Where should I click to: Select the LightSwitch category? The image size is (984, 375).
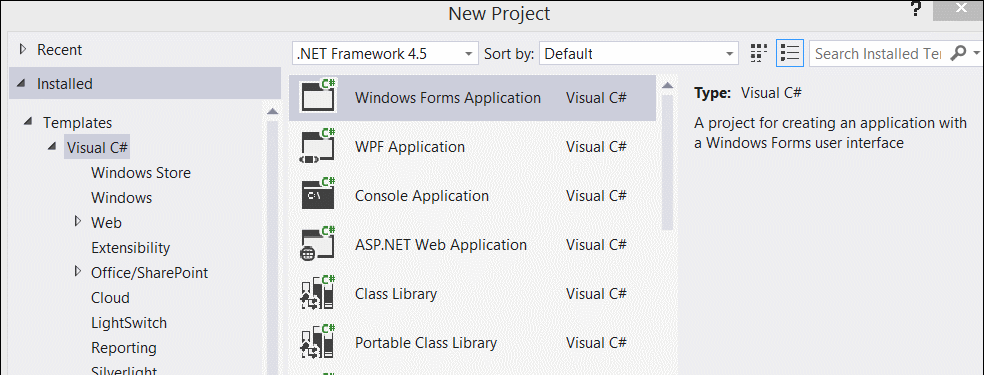pyautogui.click(x=129, y=323)
